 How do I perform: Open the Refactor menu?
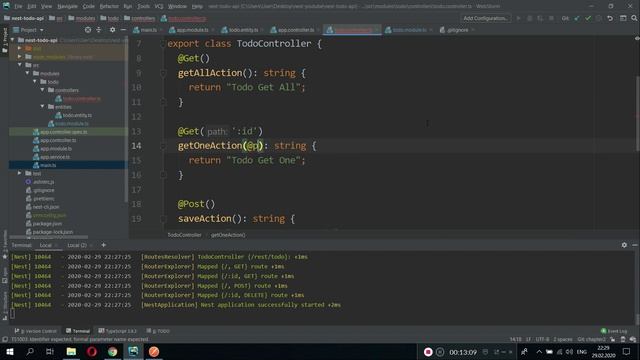(109, 6)
